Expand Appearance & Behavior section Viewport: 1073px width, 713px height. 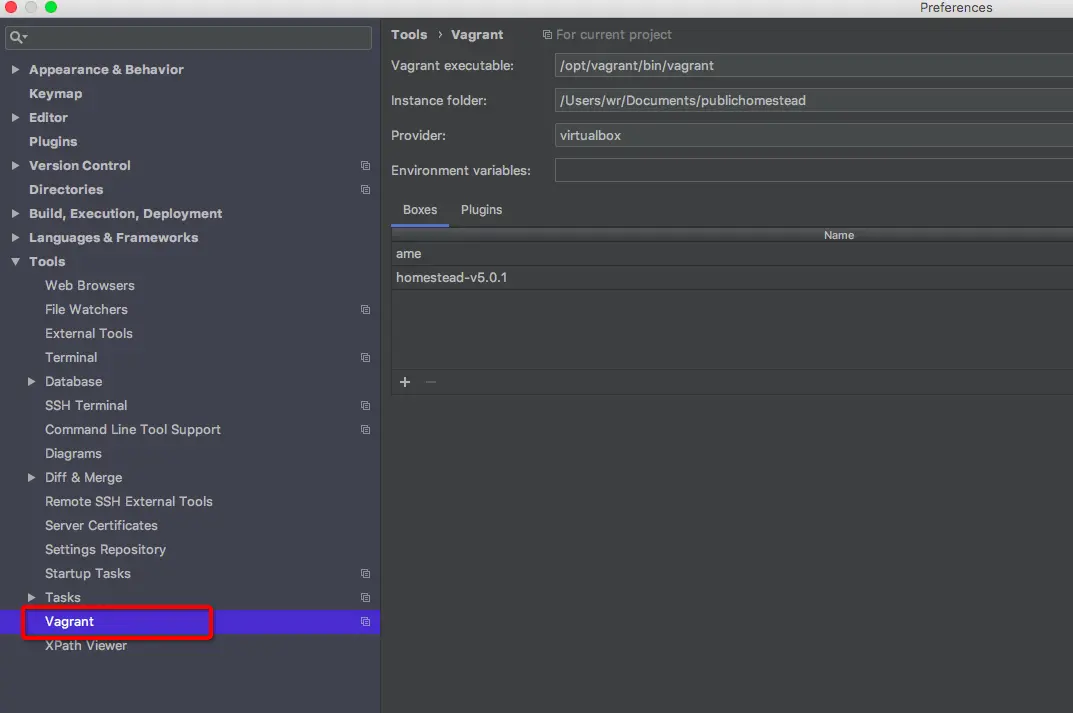15,69
